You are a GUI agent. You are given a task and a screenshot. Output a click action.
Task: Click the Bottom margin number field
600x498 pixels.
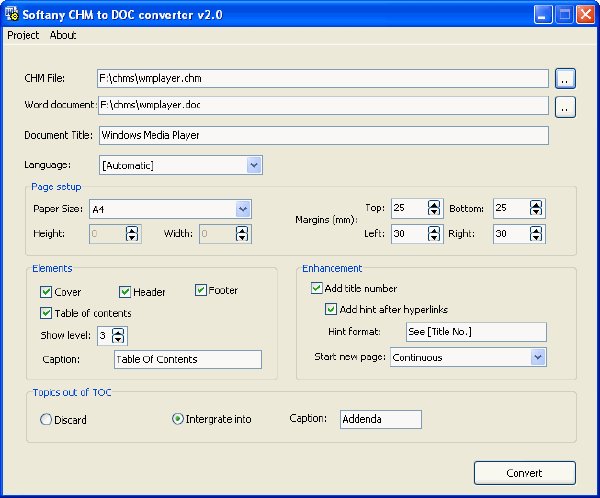click(x=512, y=208)
